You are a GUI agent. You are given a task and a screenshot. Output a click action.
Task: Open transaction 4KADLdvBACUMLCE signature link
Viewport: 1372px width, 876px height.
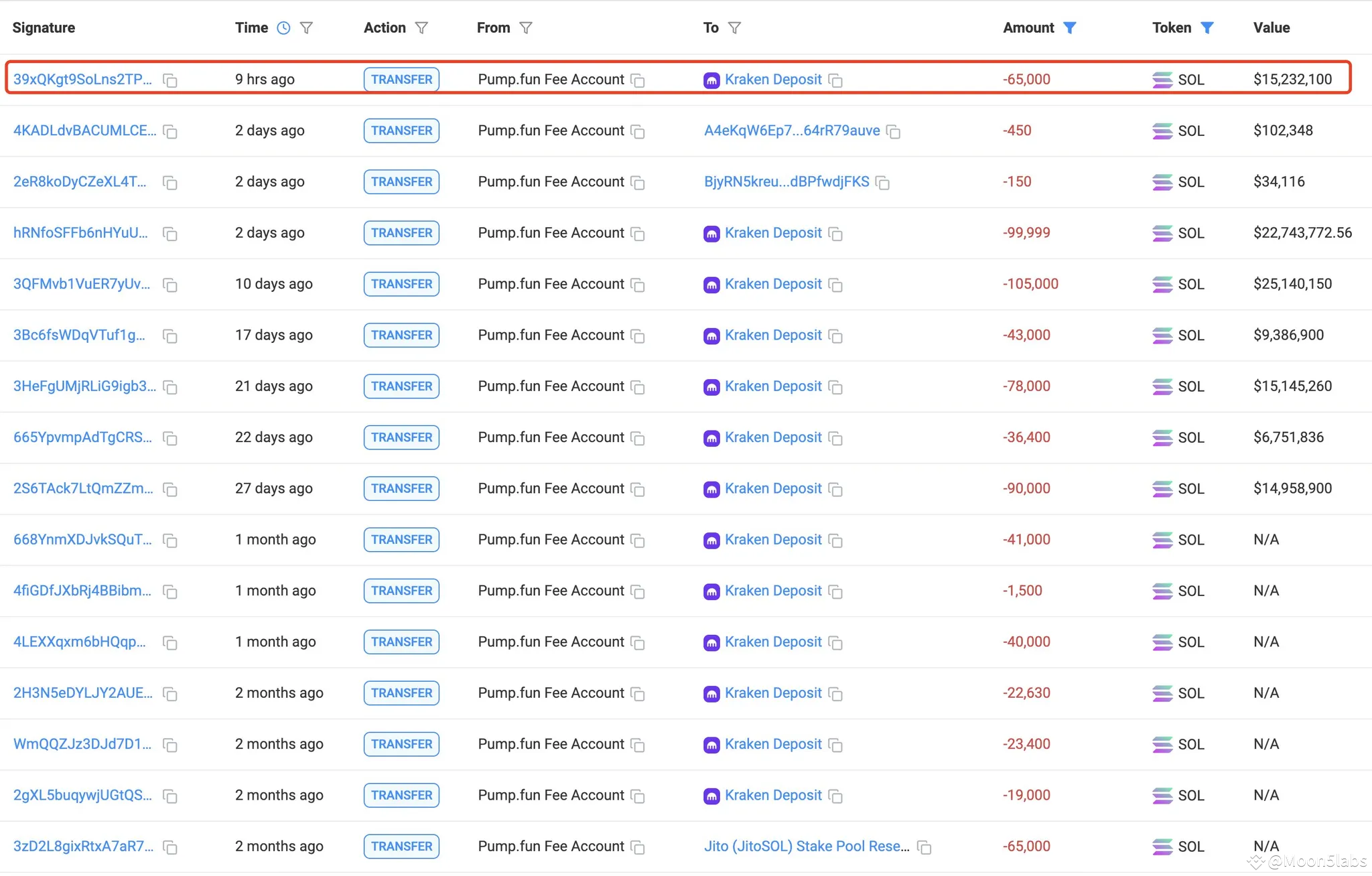[x=84, y=131]
